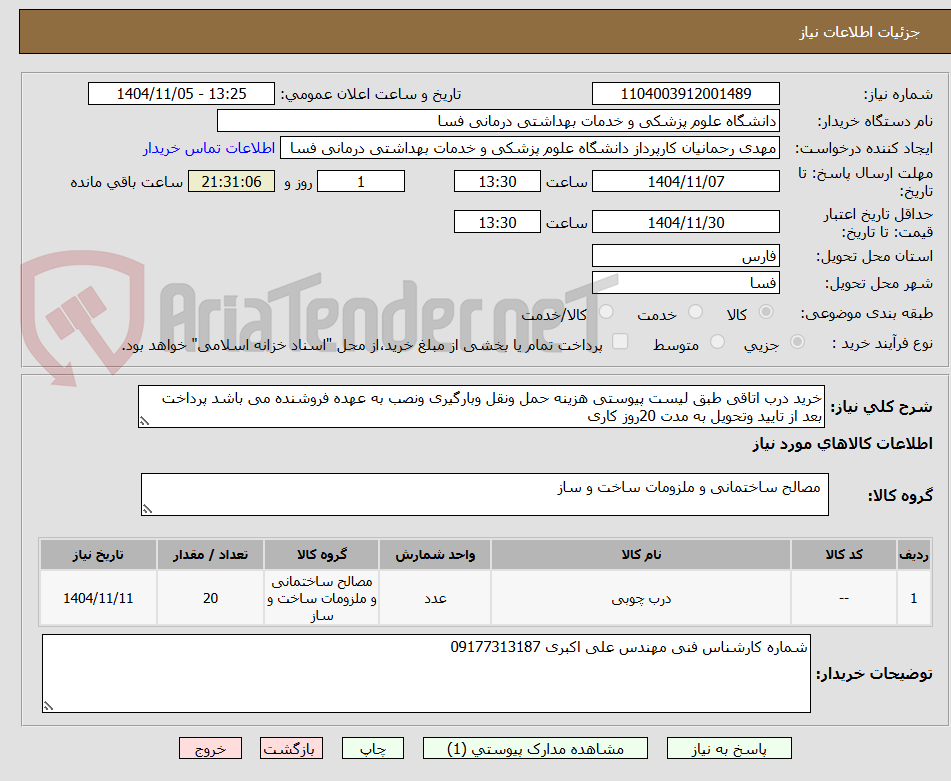This screenshot has width=951, height=781.
Task: Click the شماره نیاز field showing 1104003912001489
Action: click(x=687, y=93)
